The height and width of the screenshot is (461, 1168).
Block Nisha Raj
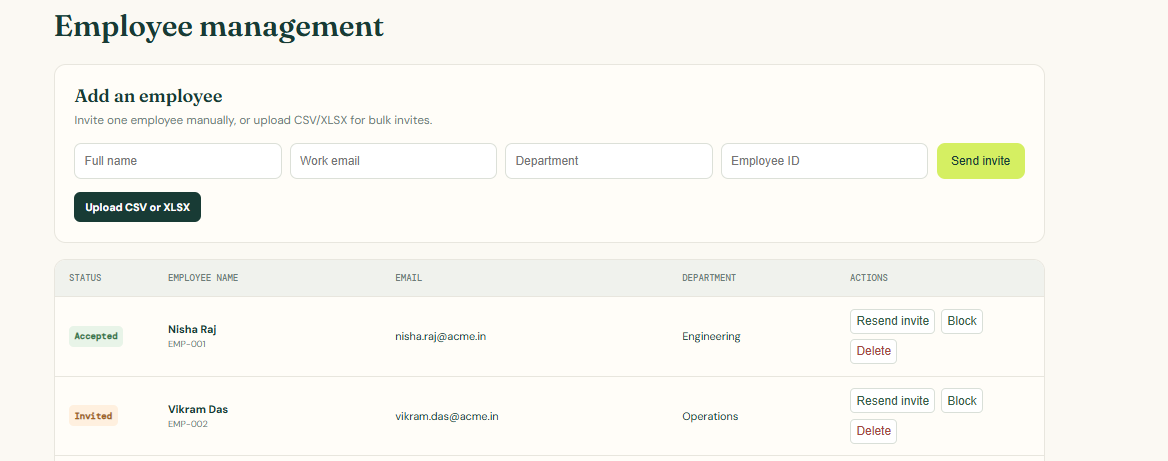pyautogui.click(x=962, y=321)
